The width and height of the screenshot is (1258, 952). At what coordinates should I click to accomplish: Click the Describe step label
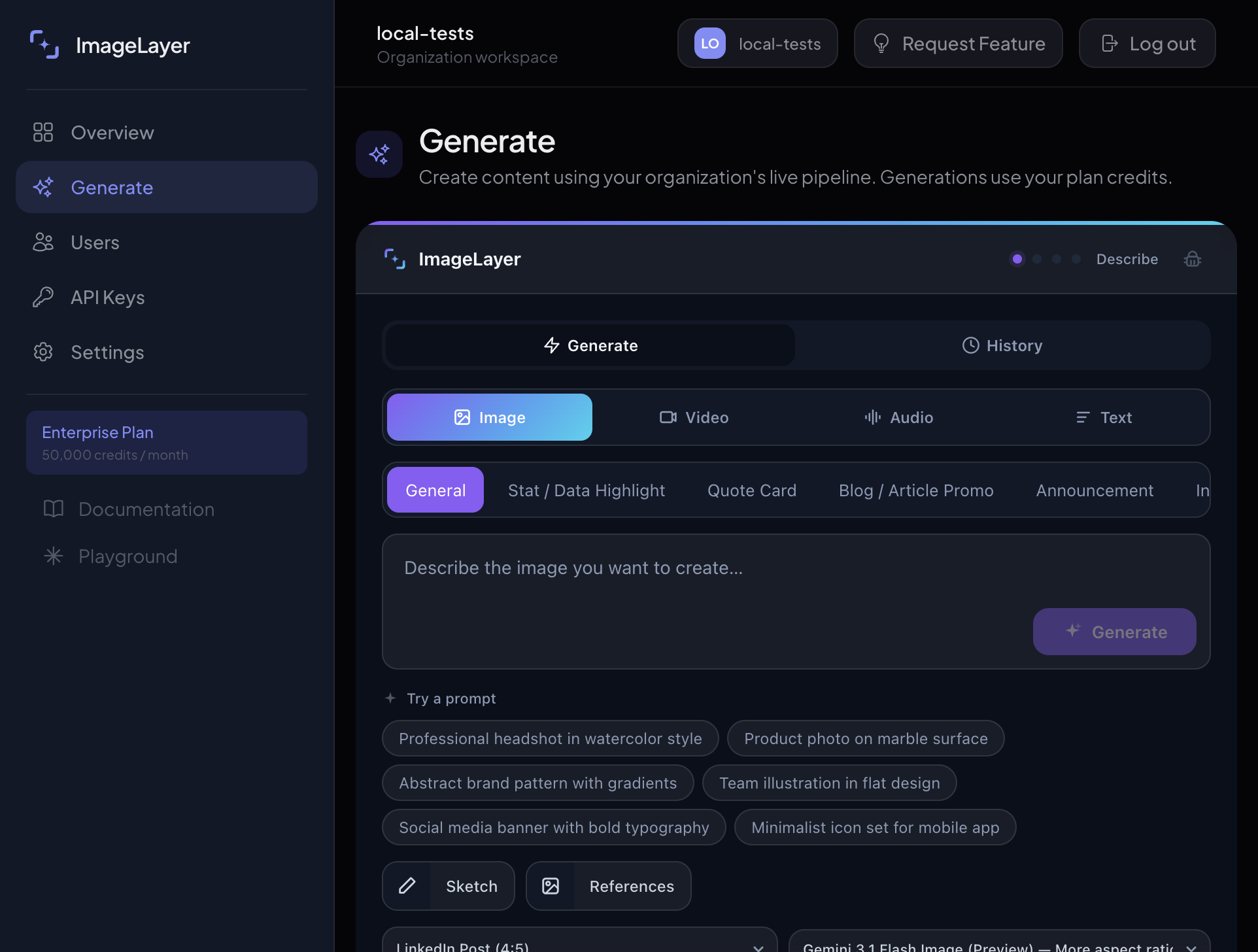pos(1127,259)
